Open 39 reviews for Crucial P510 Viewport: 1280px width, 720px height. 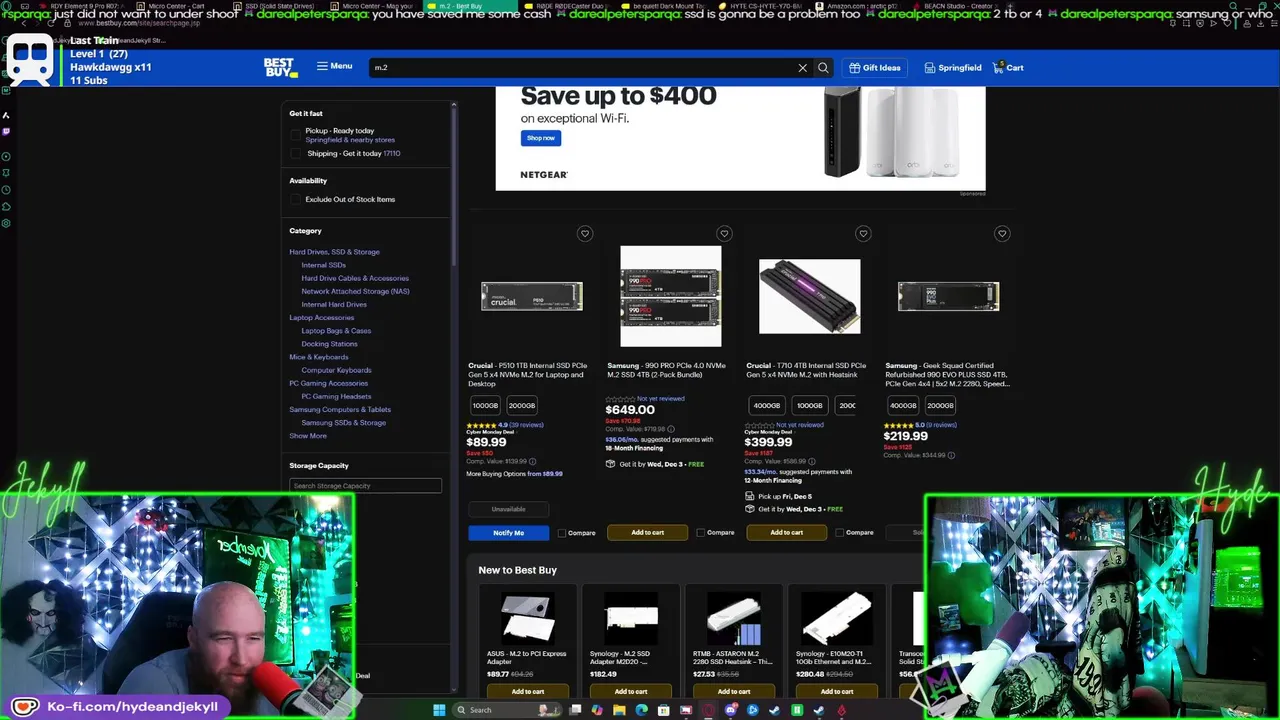pos(526,425)
